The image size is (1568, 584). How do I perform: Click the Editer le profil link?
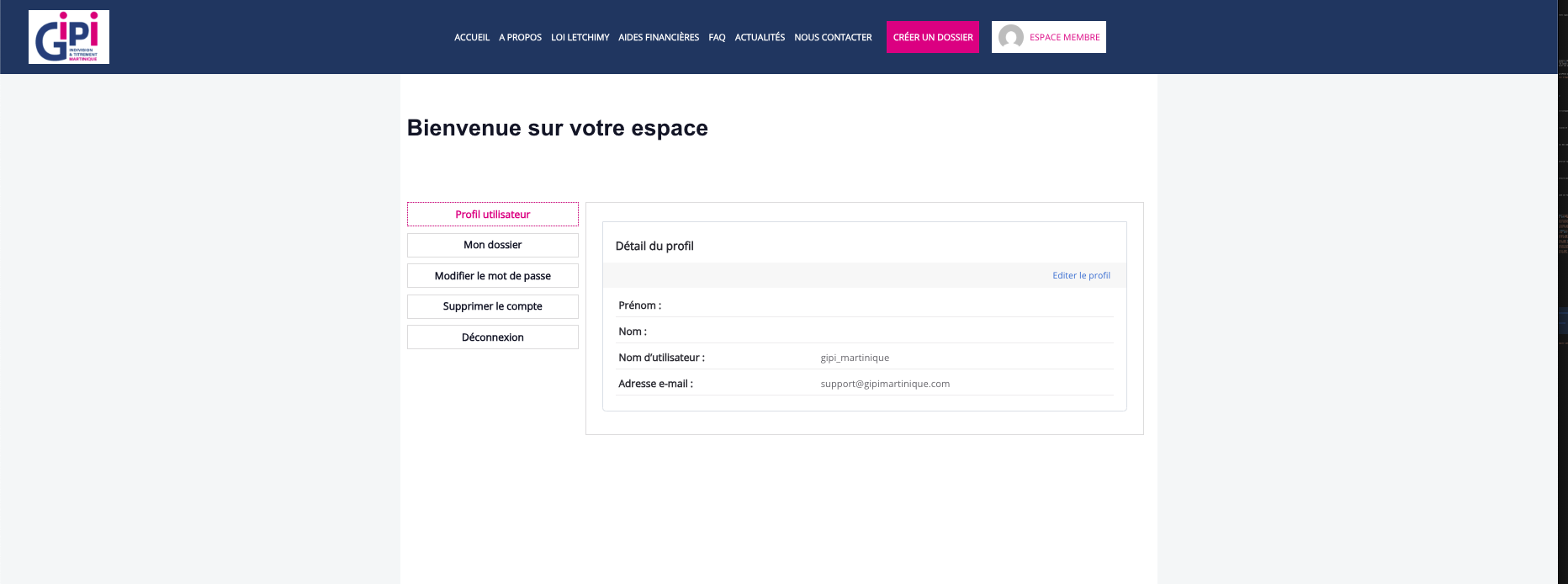click(1081, 275)
